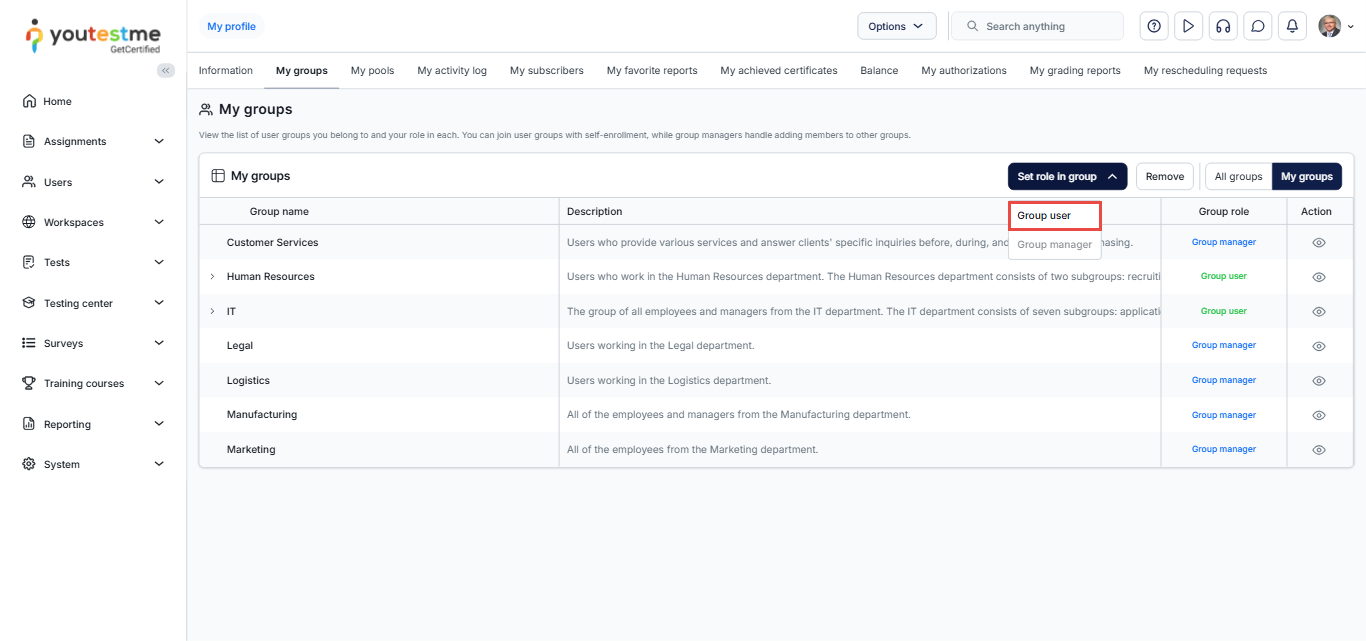
Task: View the Marketing group via eye icon
Action: pos(1318,450)
